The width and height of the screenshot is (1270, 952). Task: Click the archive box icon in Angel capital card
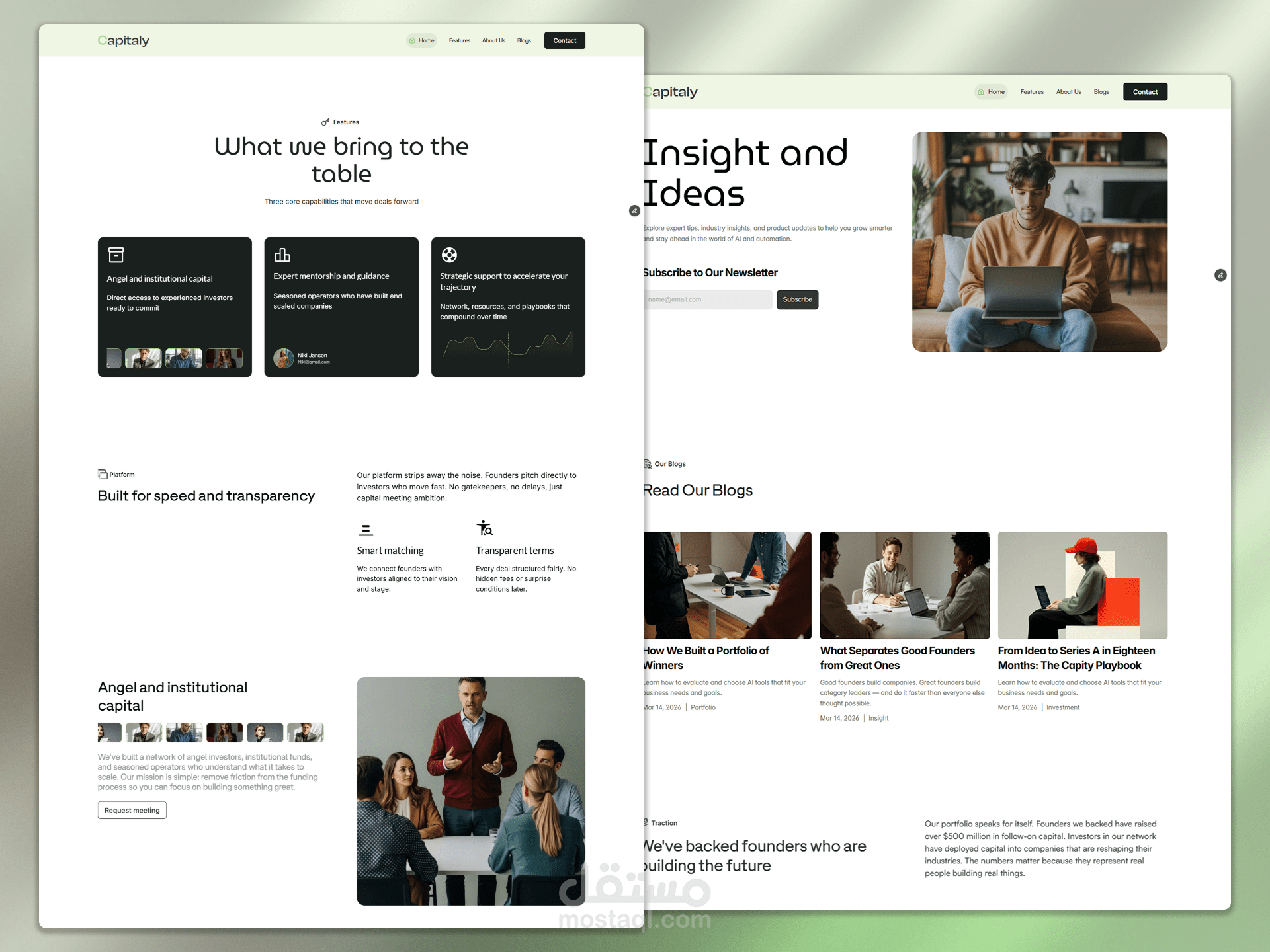tap(116, 255)
